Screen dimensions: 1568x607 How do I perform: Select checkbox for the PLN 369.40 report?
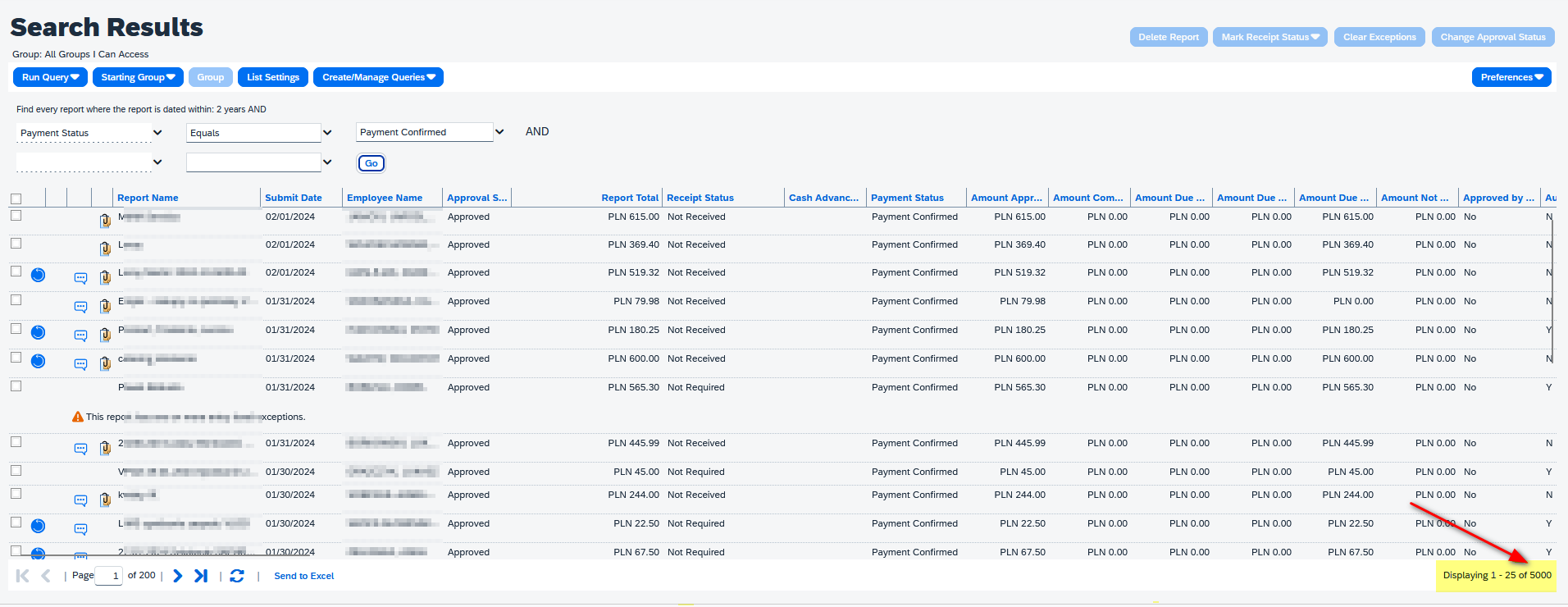pos(16,244)
